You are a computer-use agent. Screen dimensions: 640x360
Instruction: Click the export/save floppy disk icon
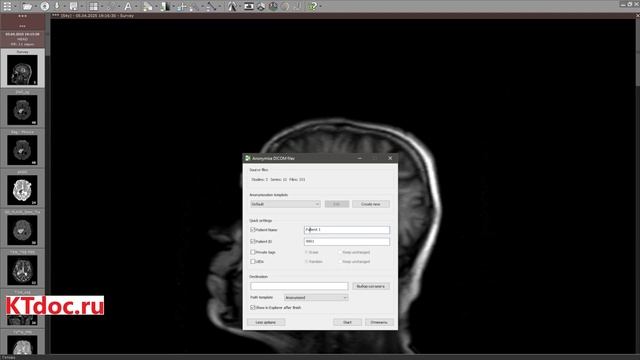pos(73,6)
